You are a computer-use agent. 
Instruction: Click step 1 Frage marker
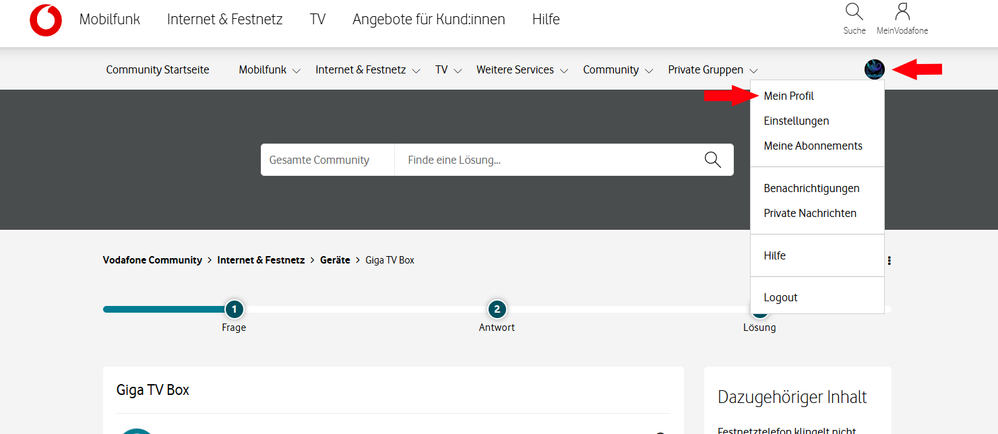pos(234,310)
